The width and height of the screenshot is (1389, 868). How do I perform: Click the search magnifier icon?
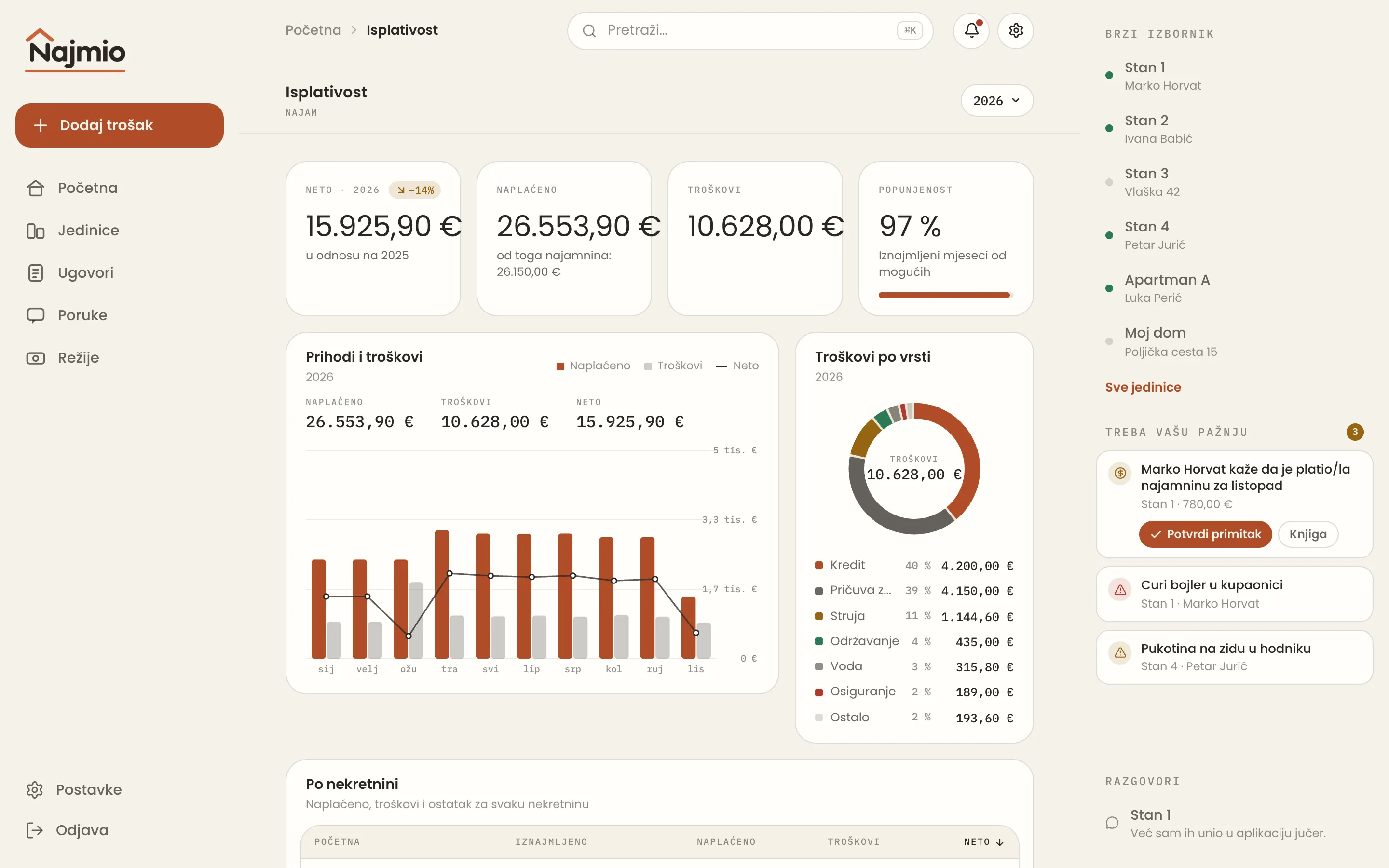coord(589,30)
